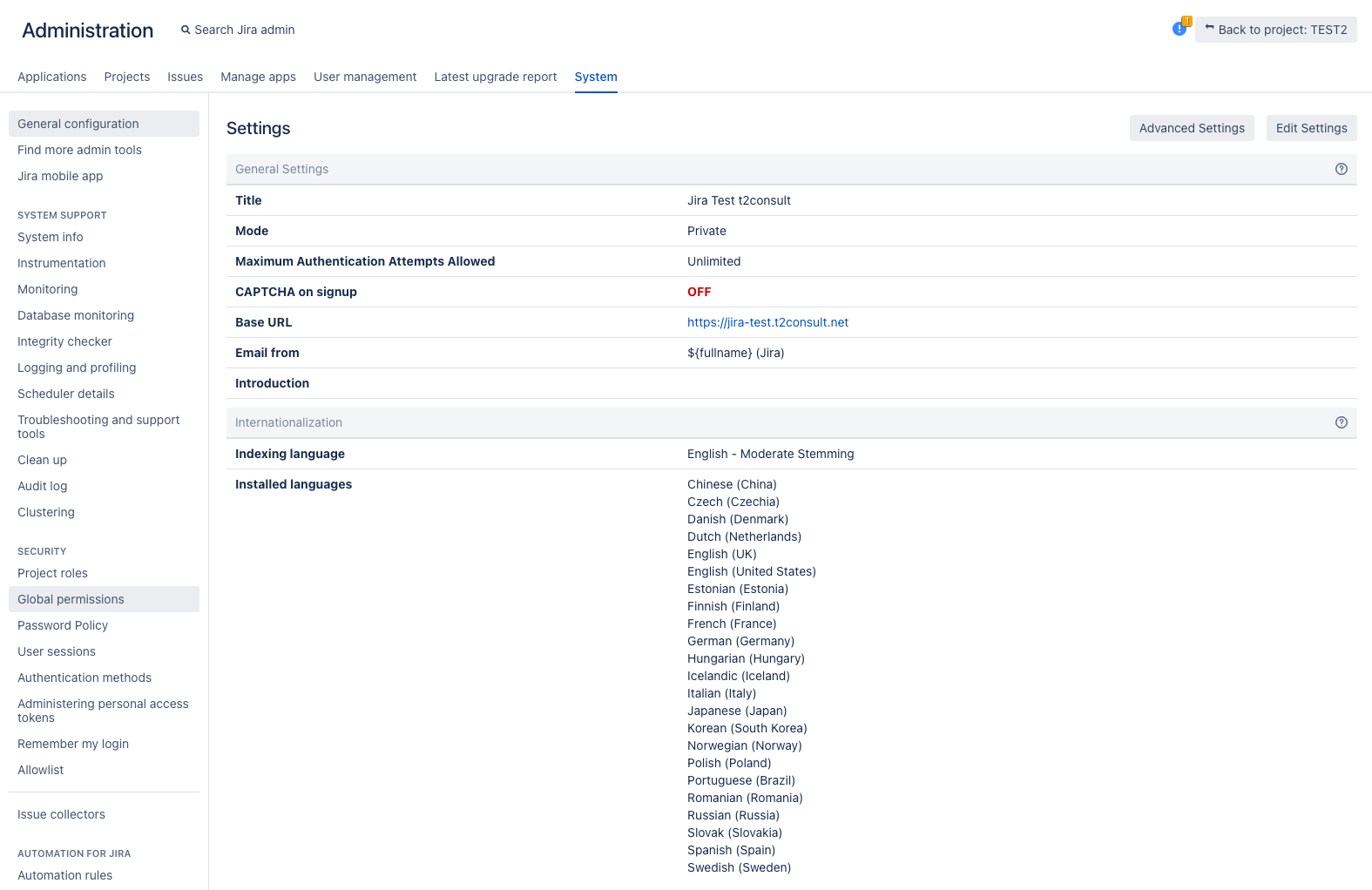Click Back to project: TEST2 button
The image size is (1372, 890).
click(1275, 30)
